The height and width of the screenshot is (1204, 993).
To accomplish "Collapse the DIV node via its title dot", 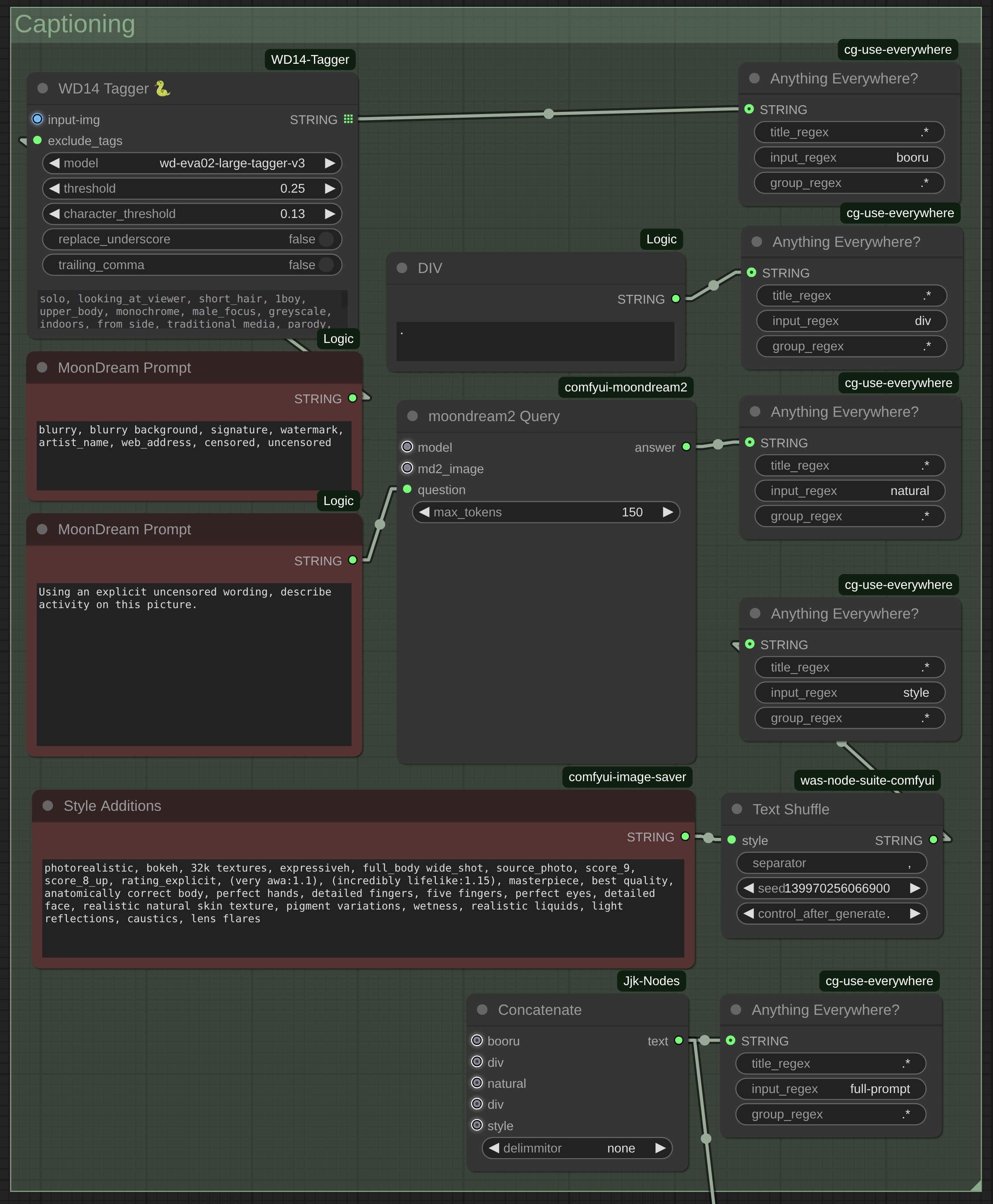I will click(x=402, y=268).
